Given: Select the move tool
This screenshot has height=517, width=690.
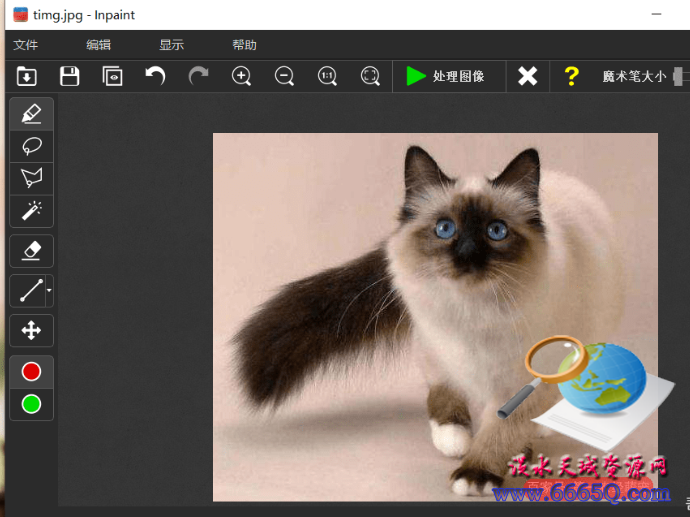Looking at the screenshot, I should pyautogui.click(x=31, y=330).
